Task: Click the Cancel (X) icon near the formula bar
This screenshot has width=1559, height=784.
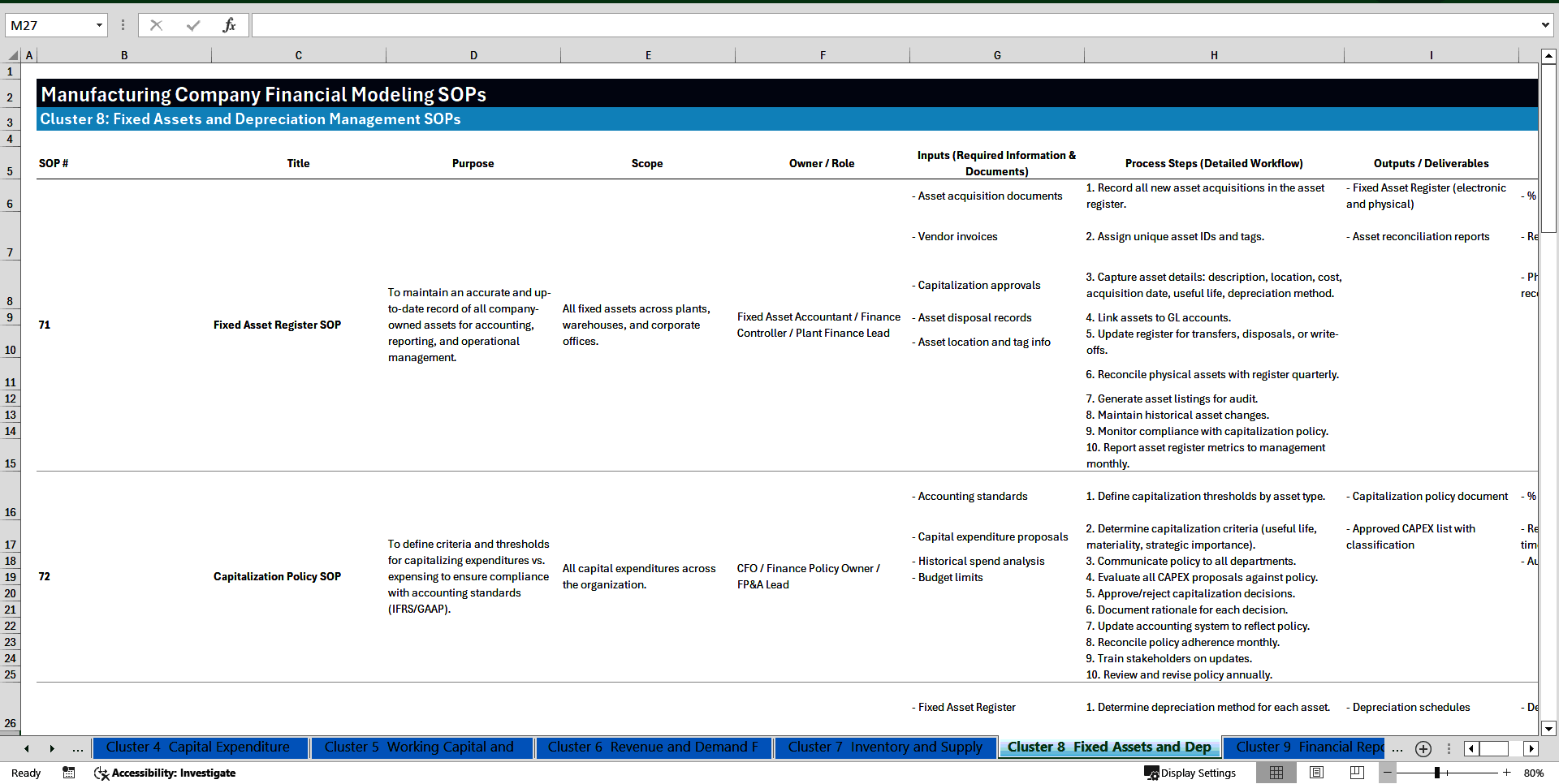Action: pyautogui.click(x=156, y=25)
